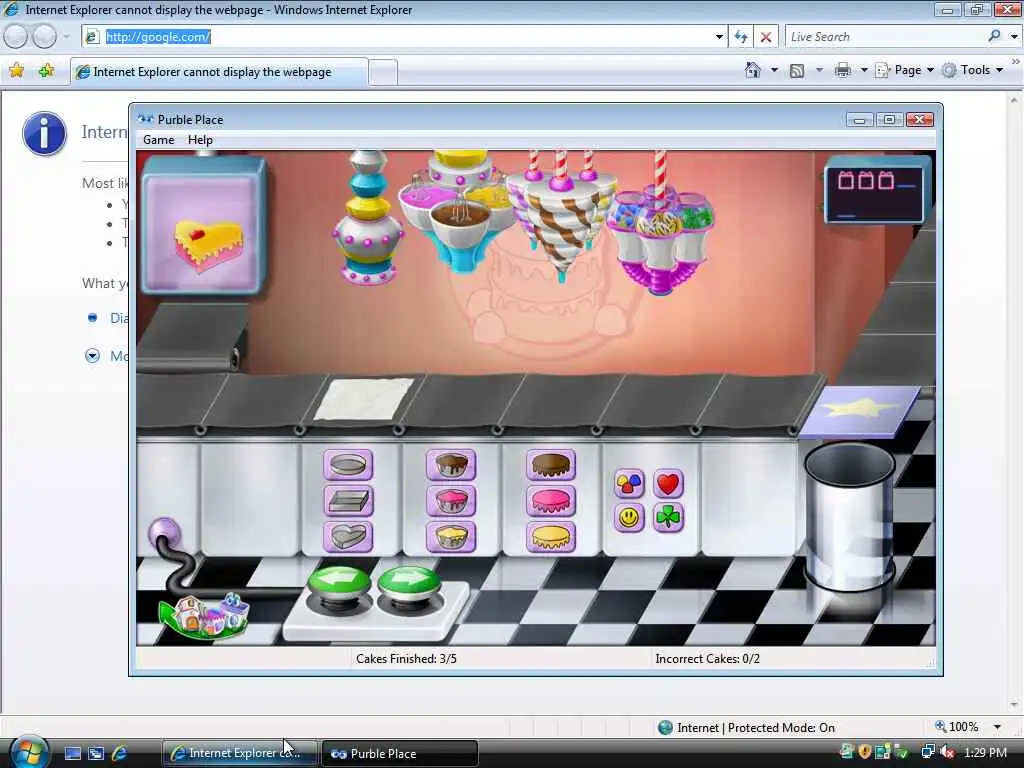Add the green clover decoration

coord(667,518)
